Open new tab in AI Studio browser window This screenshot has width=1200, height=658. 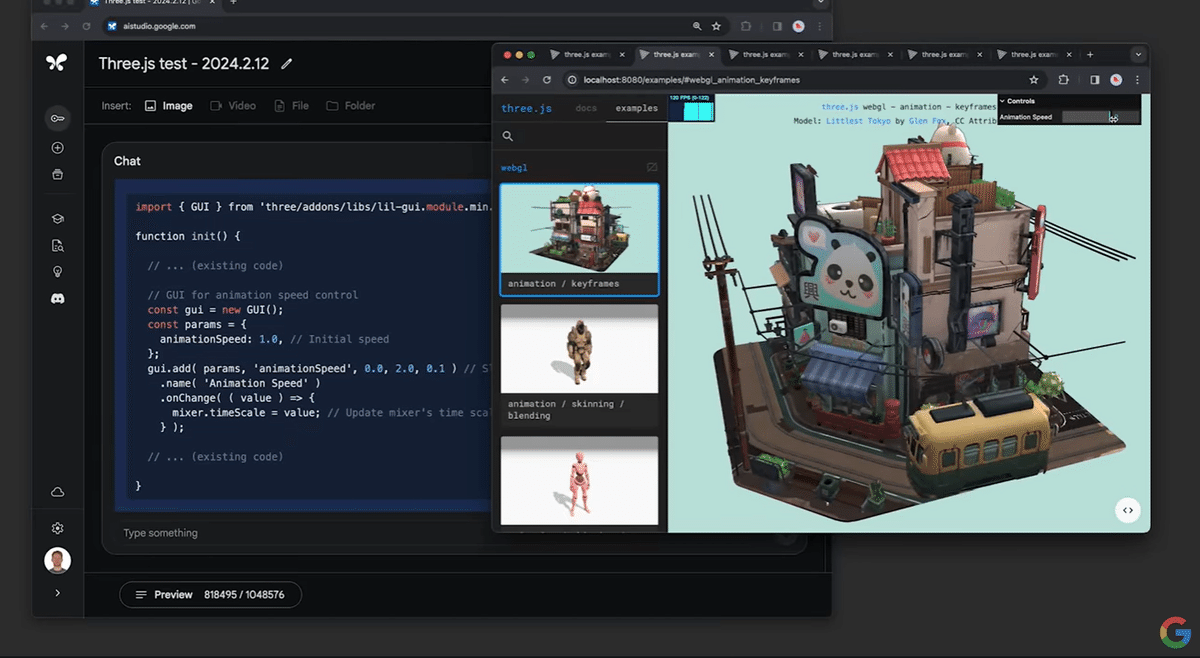233,3
